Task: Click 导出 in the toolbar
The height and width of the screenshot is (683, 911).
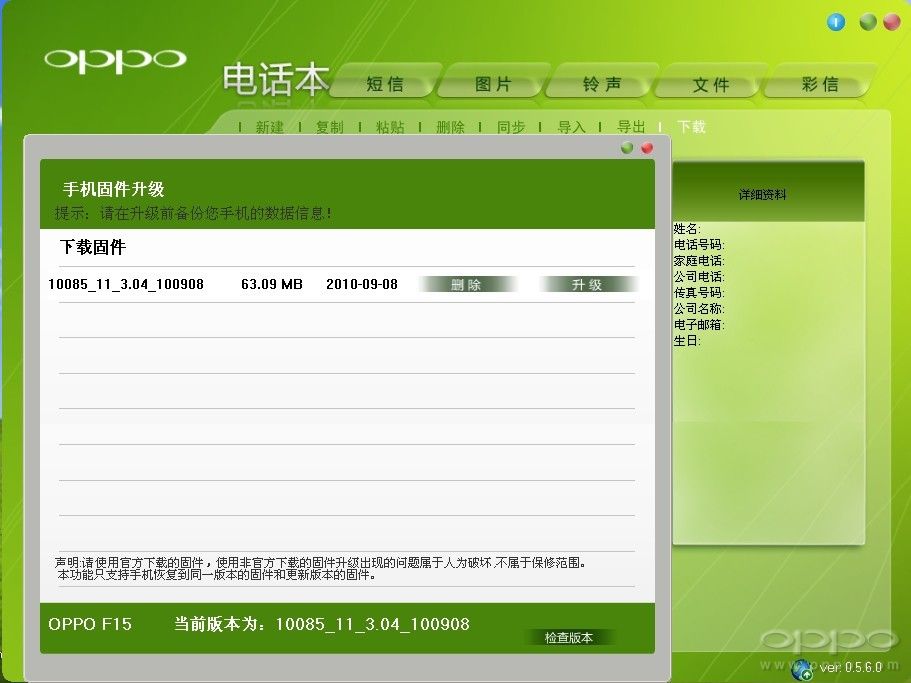Action: pos(632,127)
